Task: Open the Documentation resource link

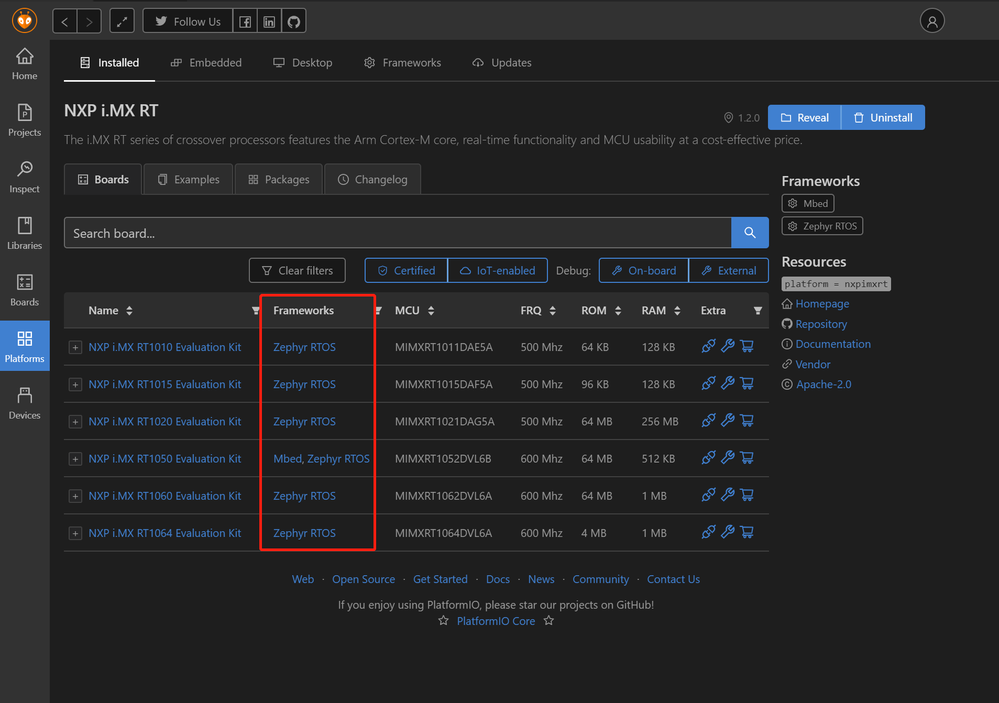Action: [x=833, y=344]
